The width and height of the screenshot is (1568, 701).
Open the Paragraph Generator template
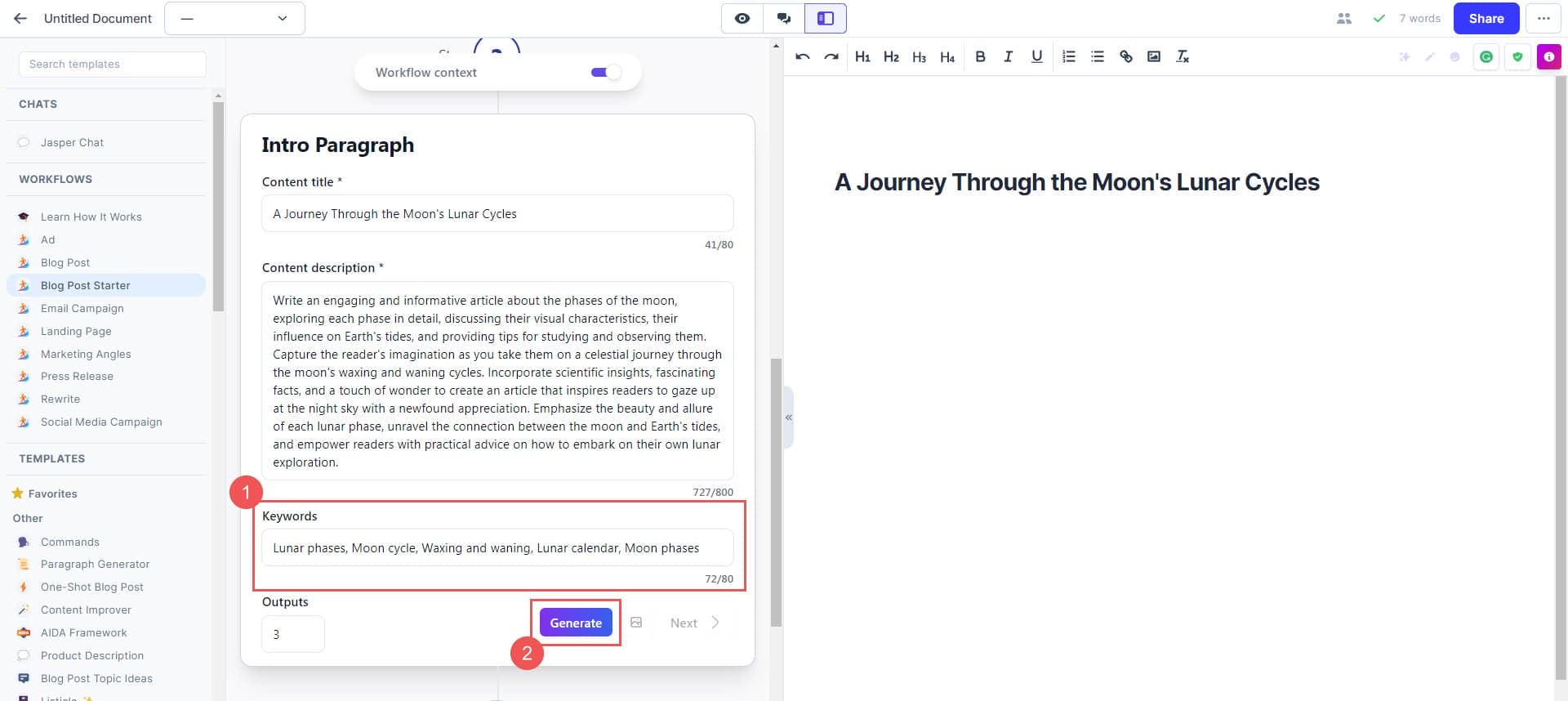95,564
